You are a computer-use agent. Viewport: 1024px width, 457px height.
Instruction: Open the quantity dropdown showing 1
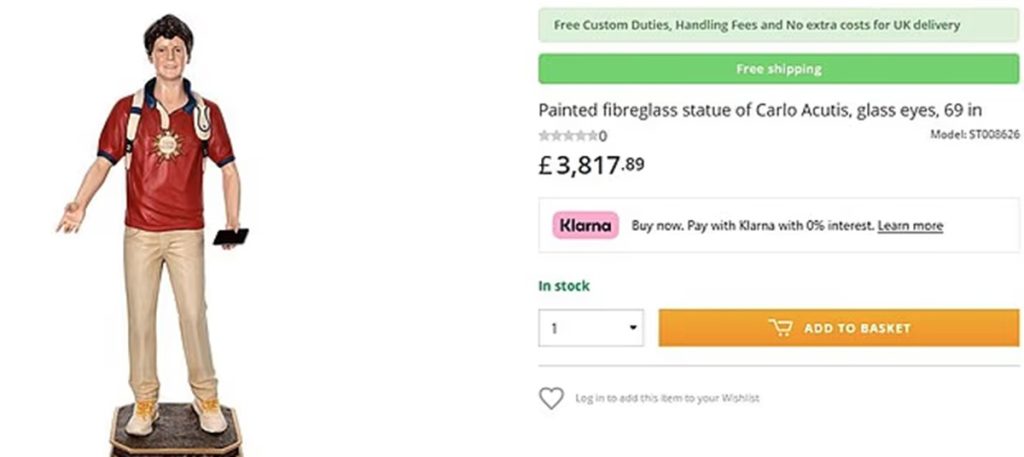pos(590,327)
